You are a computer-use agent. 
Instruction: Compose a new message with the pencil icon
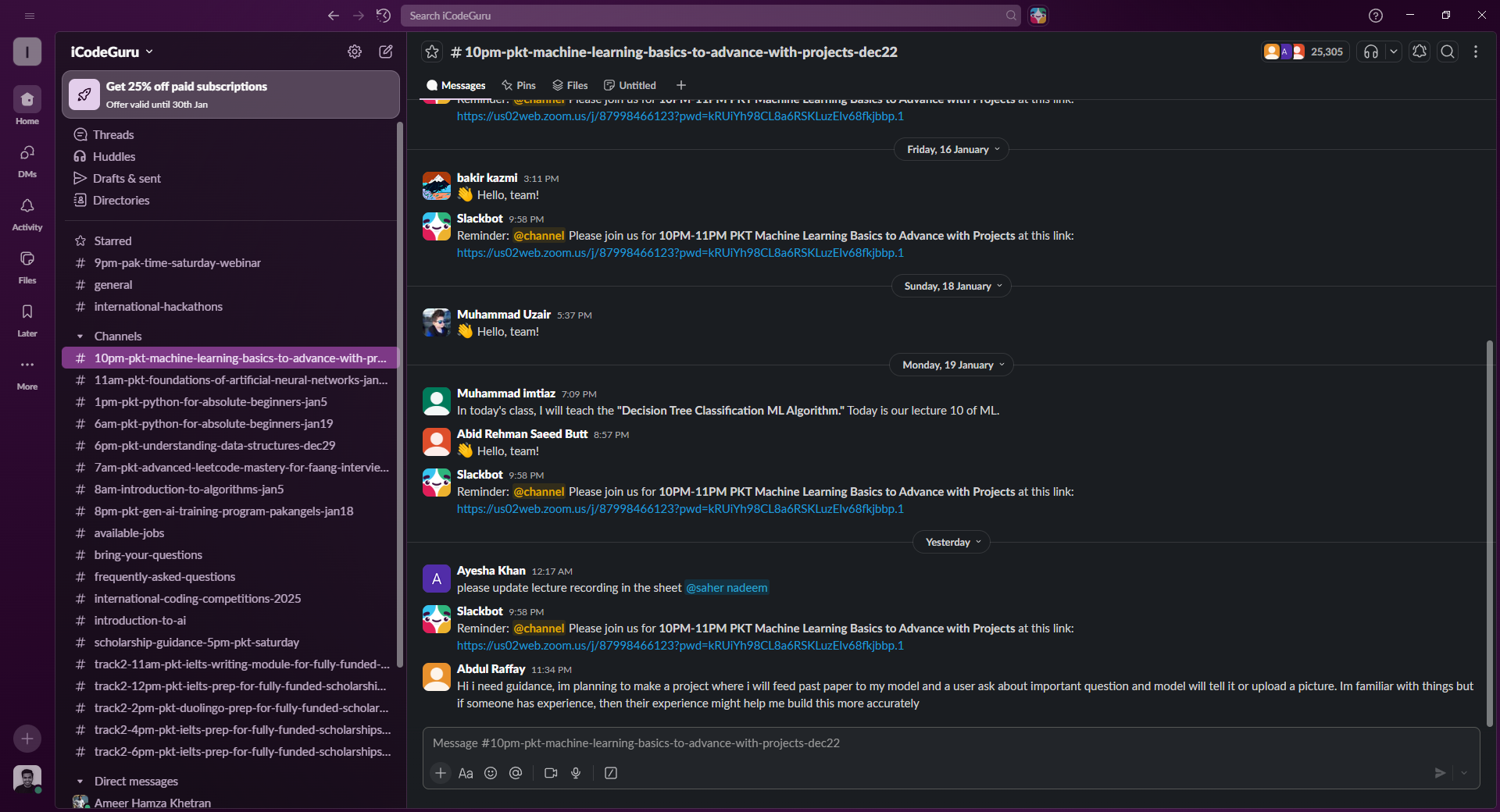tap(385, 52)
